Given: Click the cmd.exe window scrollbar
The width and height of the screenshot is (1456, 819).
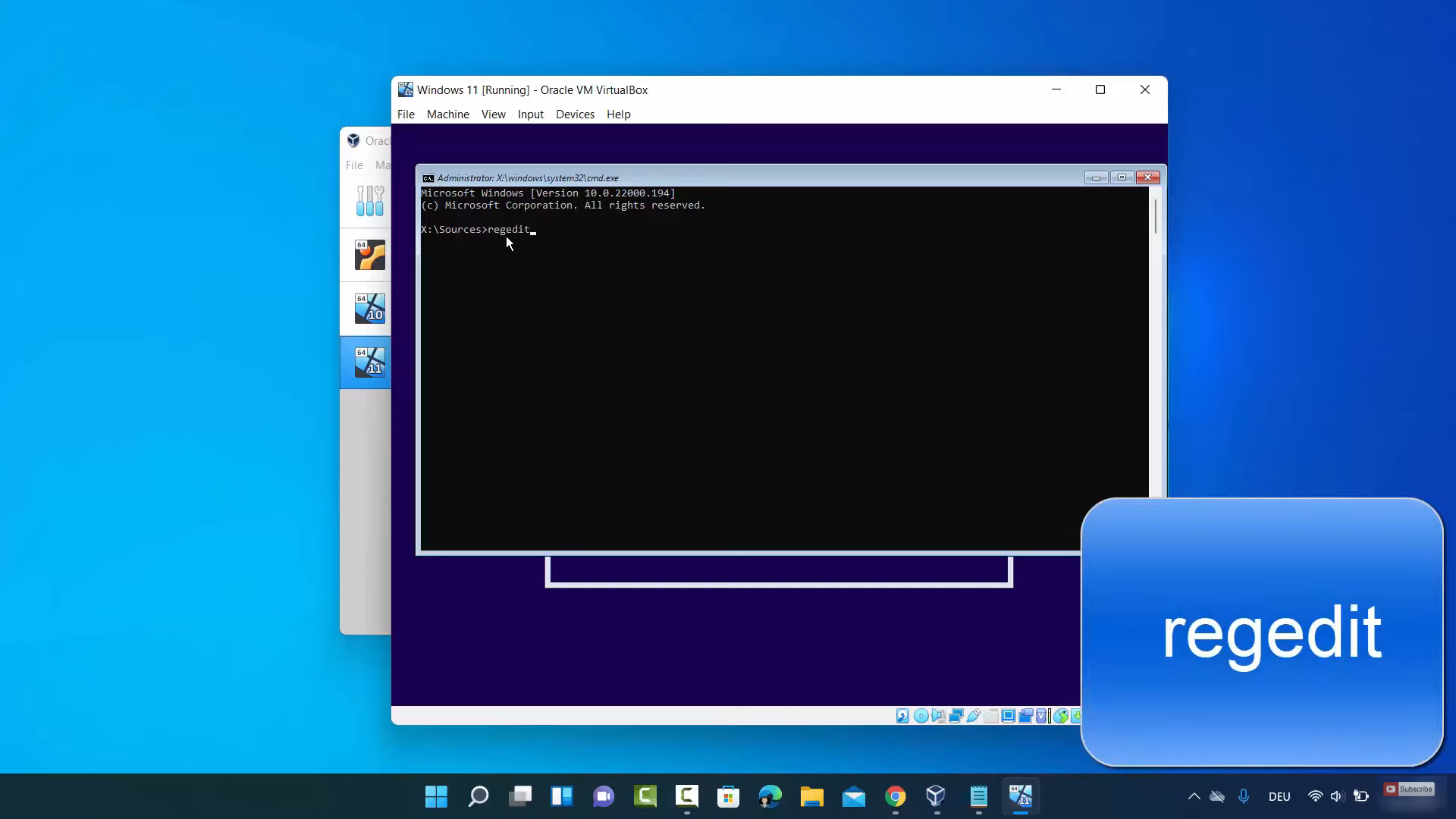Looking at the screenshot, I should pyautogui.click(x=1155, y=216).
